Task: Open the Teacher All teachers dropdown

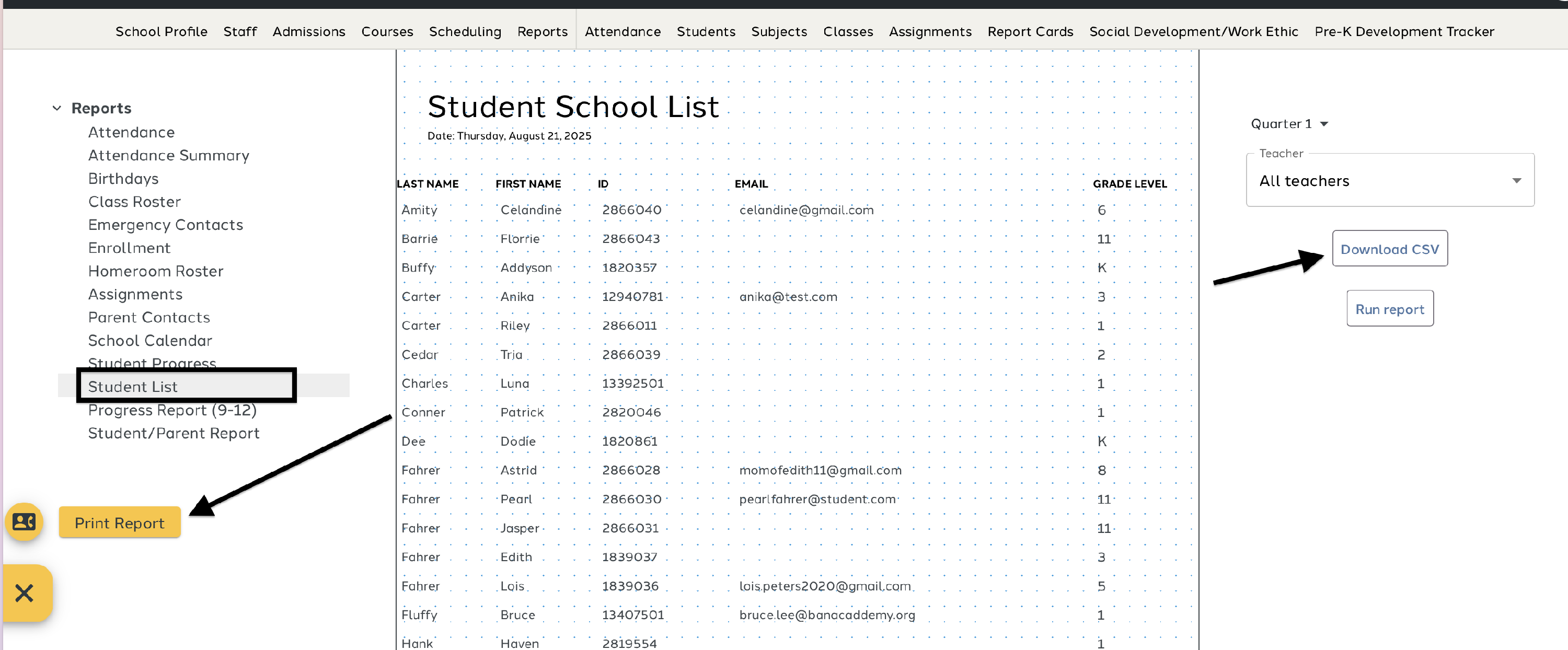Action: pyautogui.click(x=1390, y=180)
